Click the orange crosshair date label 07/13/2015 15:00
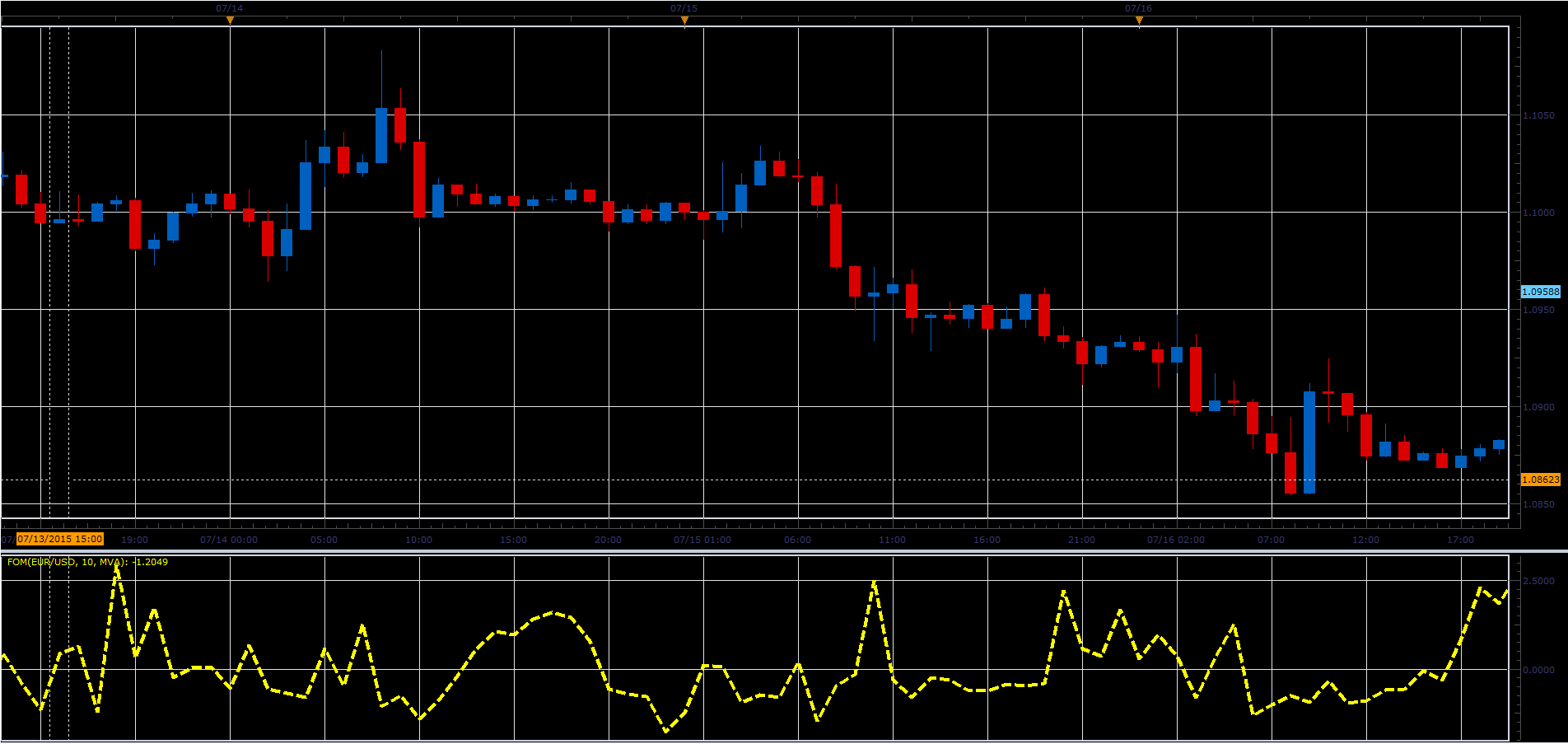This screenshot has height=744, width=1568. pos(60,539)
